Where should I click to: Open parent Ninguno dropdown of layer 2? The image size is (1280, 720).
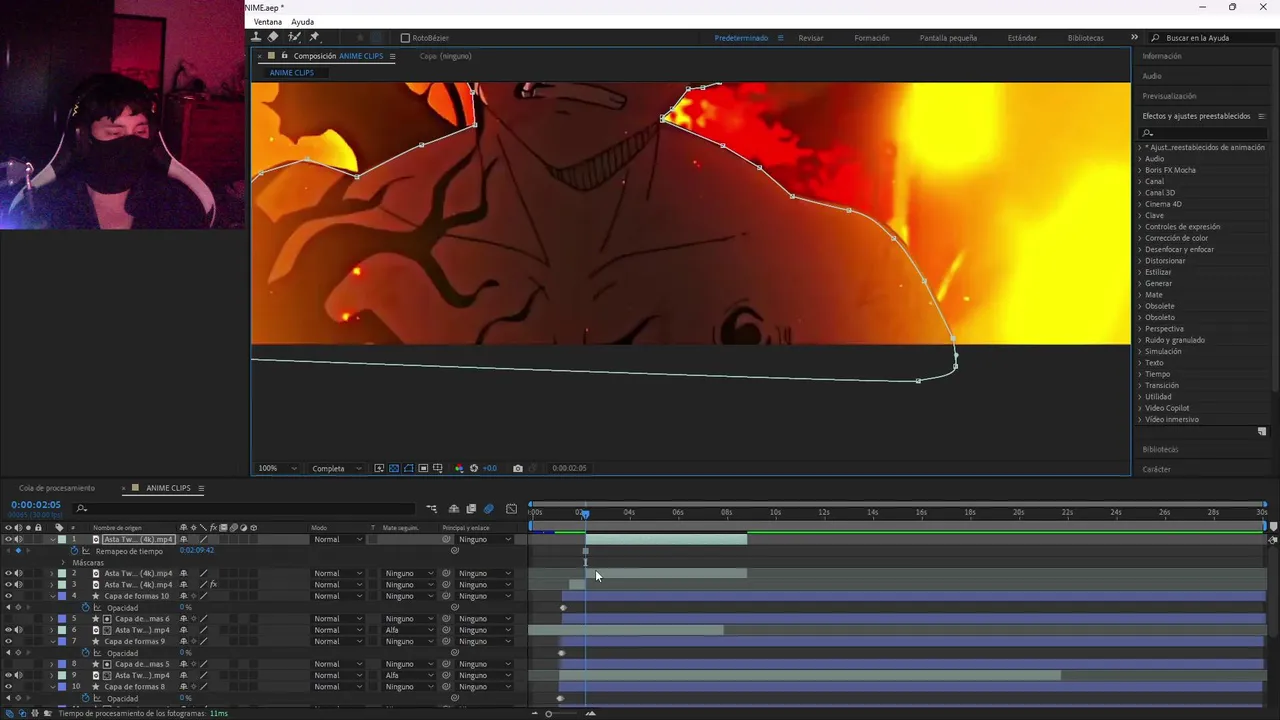(x=485, y=573)
